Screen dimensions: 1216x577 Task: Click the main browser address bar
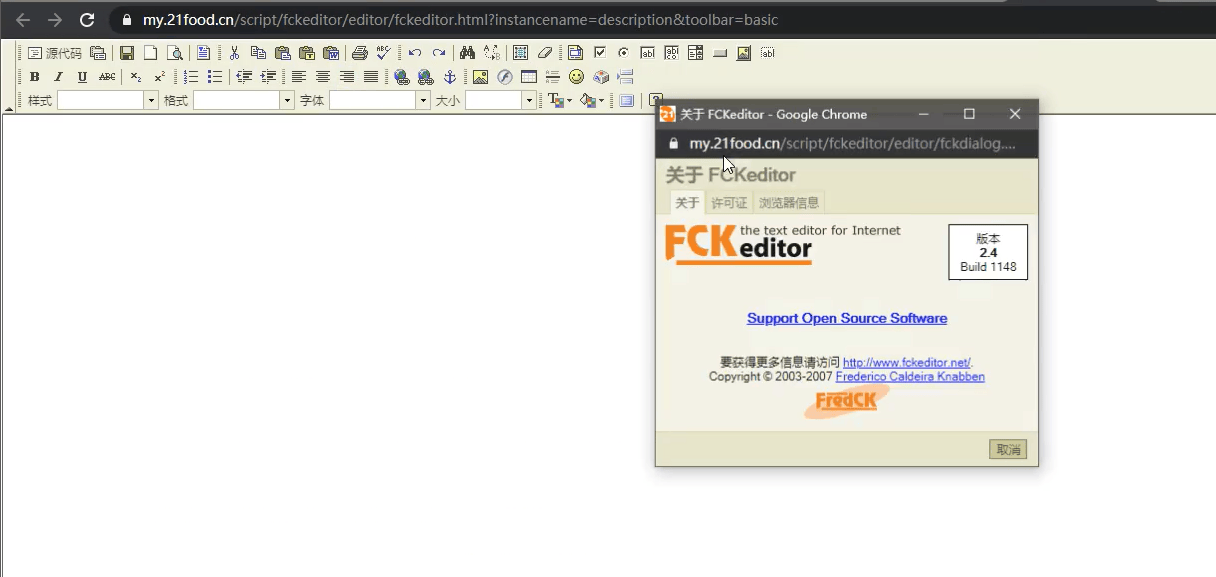[x=660, y=20]
